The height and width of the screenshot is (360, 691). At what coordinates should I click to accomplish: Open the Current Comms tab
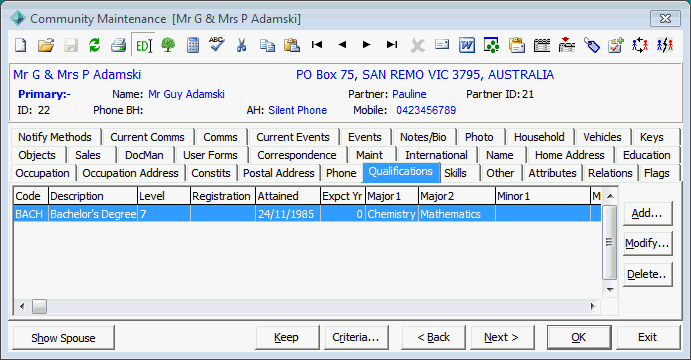(x=147, y=137)
